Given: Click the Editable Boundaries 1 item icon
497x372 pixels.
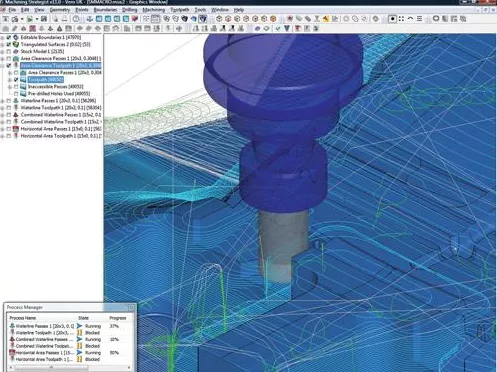Looking at the screenshot, I should point(16,37).
